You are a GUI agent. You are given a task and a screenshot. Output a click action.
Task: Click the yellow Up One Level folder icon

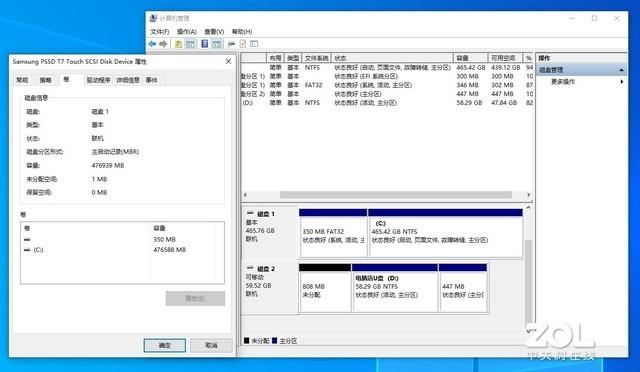tap(178, 44)
